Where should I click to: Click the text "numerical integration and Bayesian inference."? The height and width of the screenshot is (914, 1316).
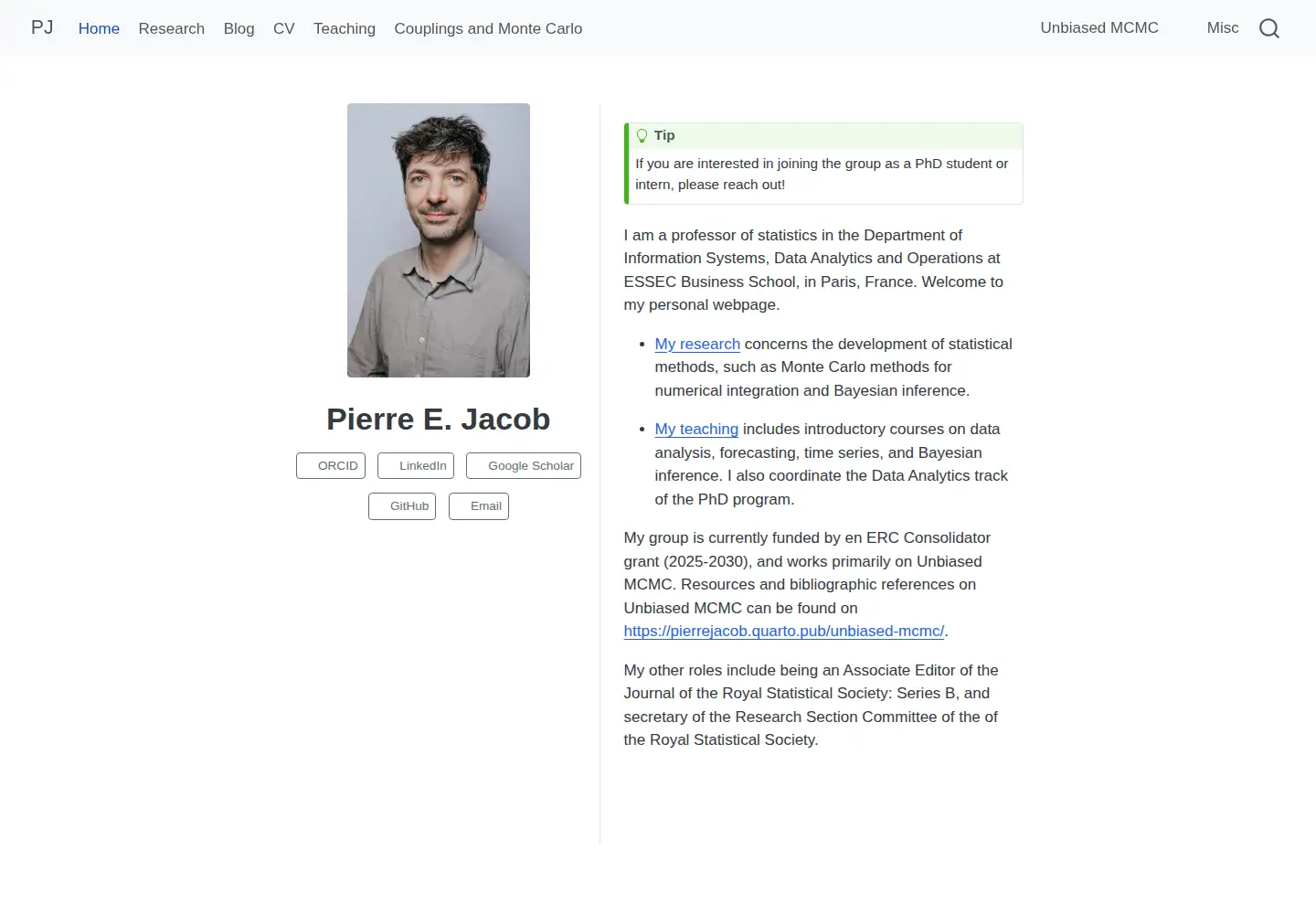tap(812, 390)
